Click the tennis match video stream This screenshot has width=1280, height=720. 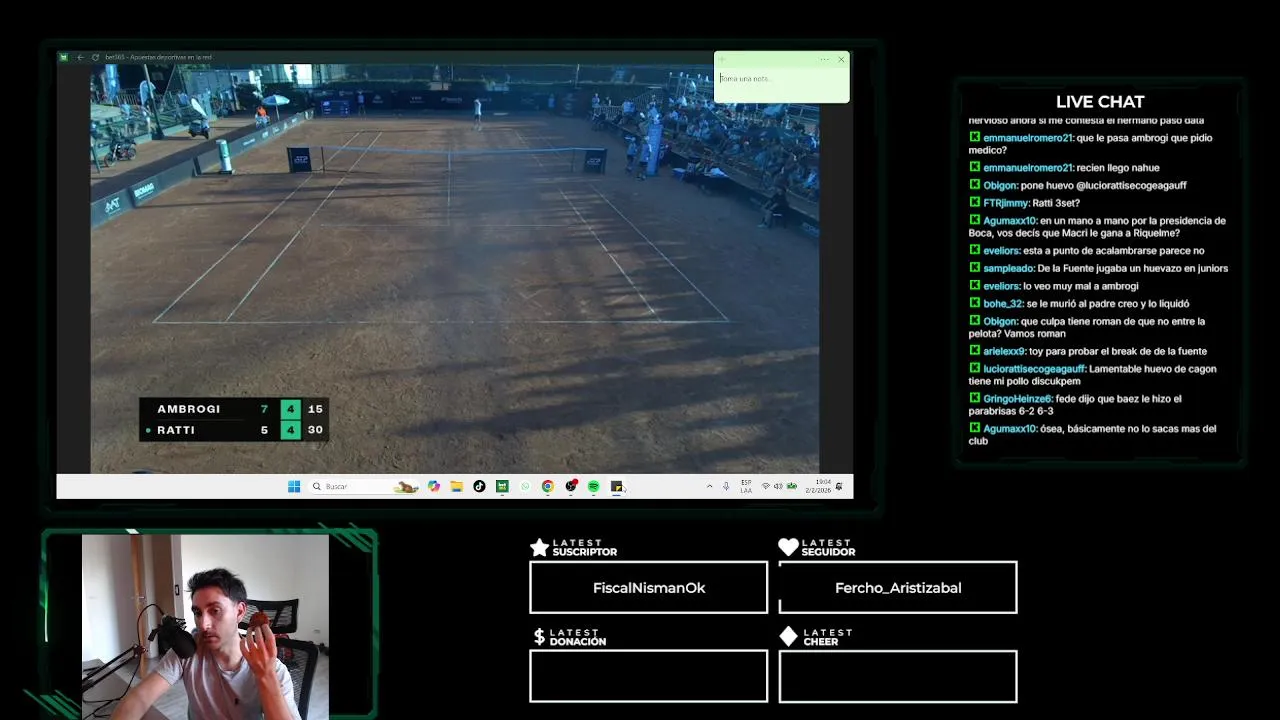coord(455,268)
